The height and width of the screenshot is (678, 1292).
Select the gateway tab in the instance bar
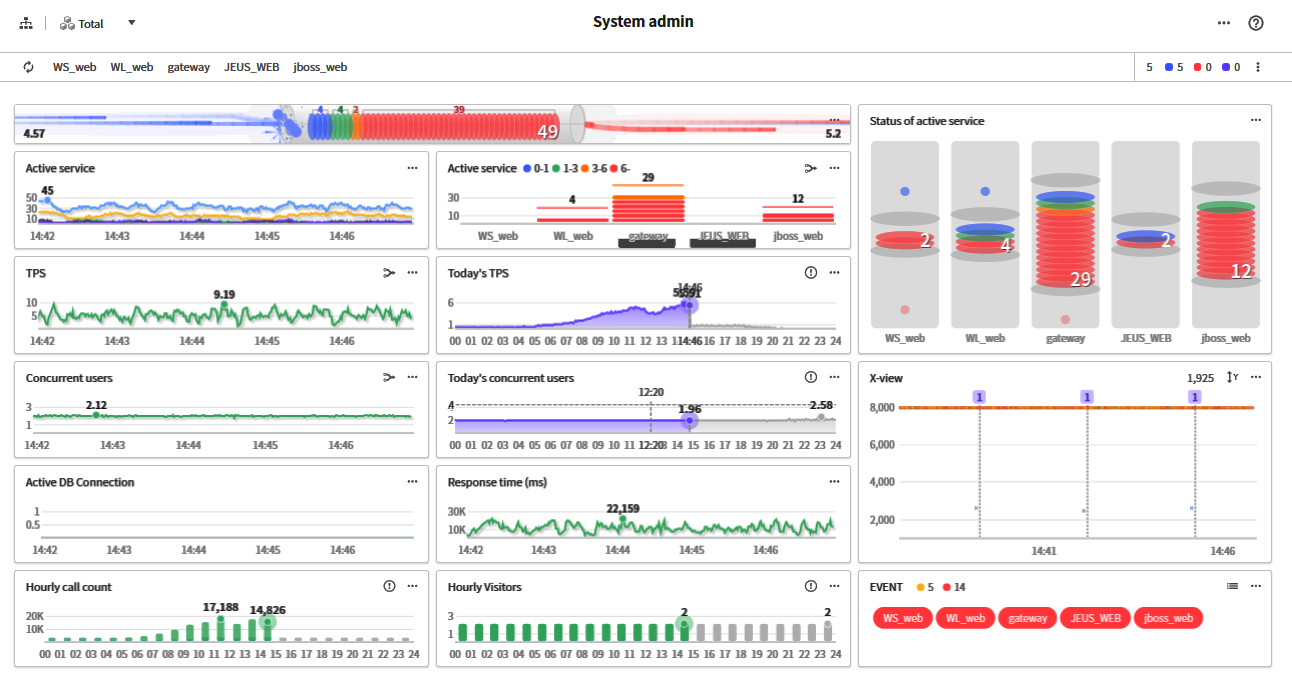pos(188,67)
